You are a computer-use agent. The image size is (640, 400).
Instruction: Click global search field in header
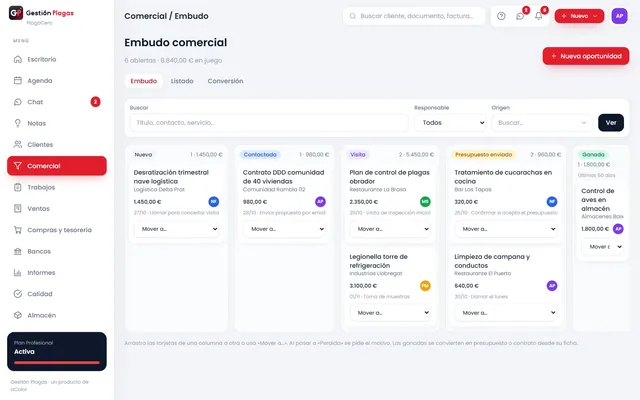coord(414,16)
